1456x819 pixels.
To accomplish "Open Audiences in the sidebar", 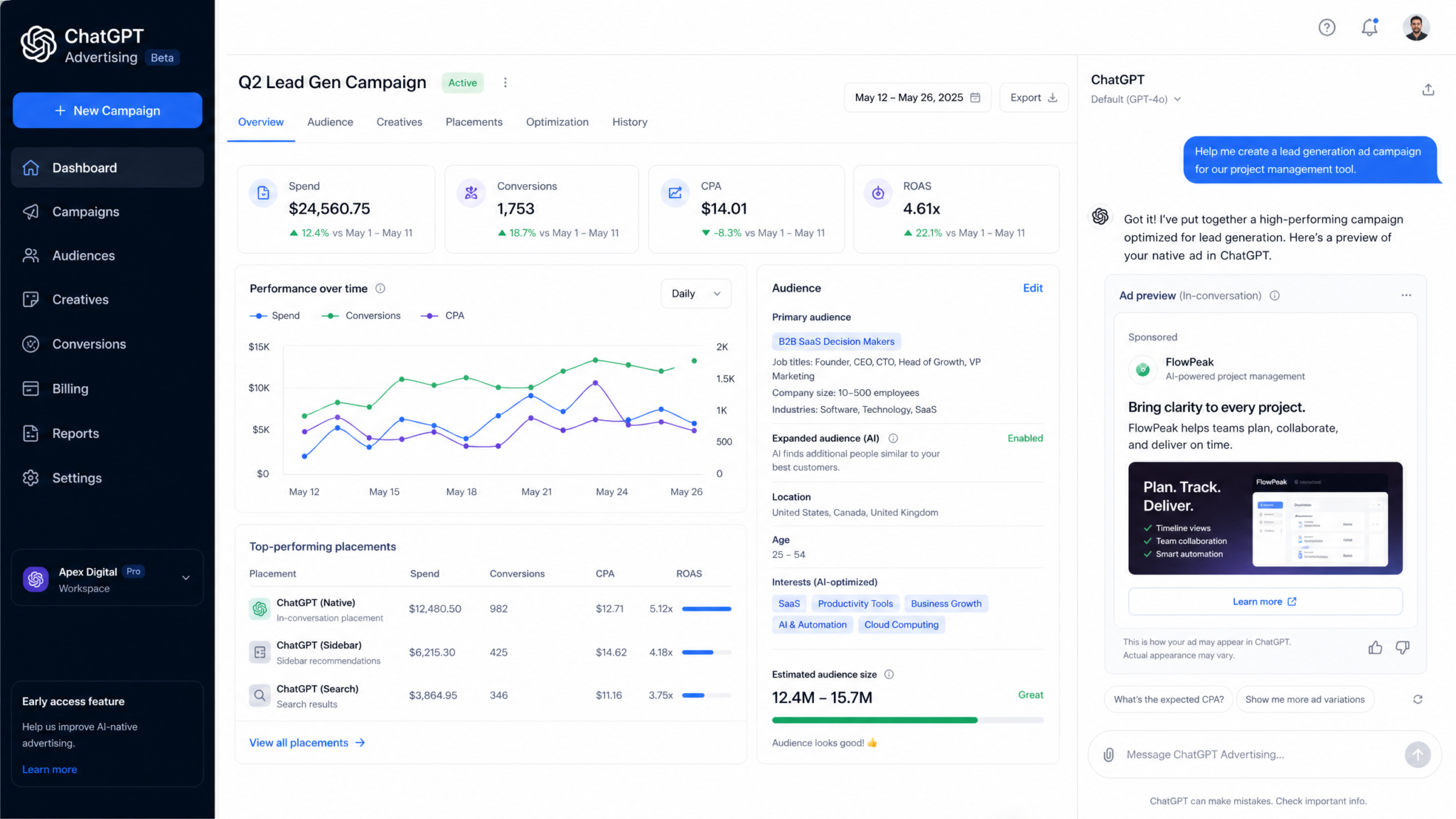I will coord(107,256).
